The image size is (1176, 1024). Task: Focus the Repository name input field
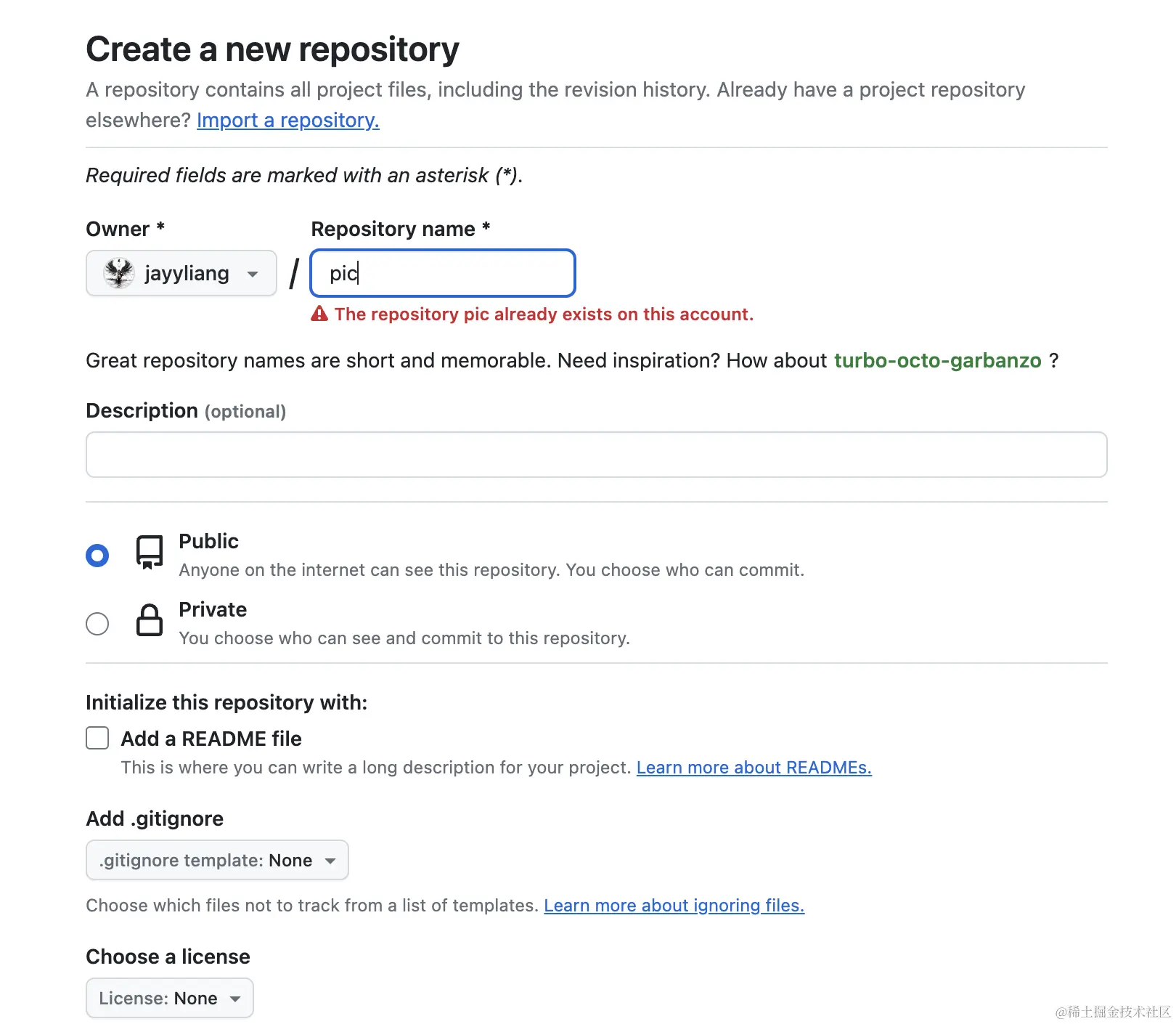tap(443, 273)
